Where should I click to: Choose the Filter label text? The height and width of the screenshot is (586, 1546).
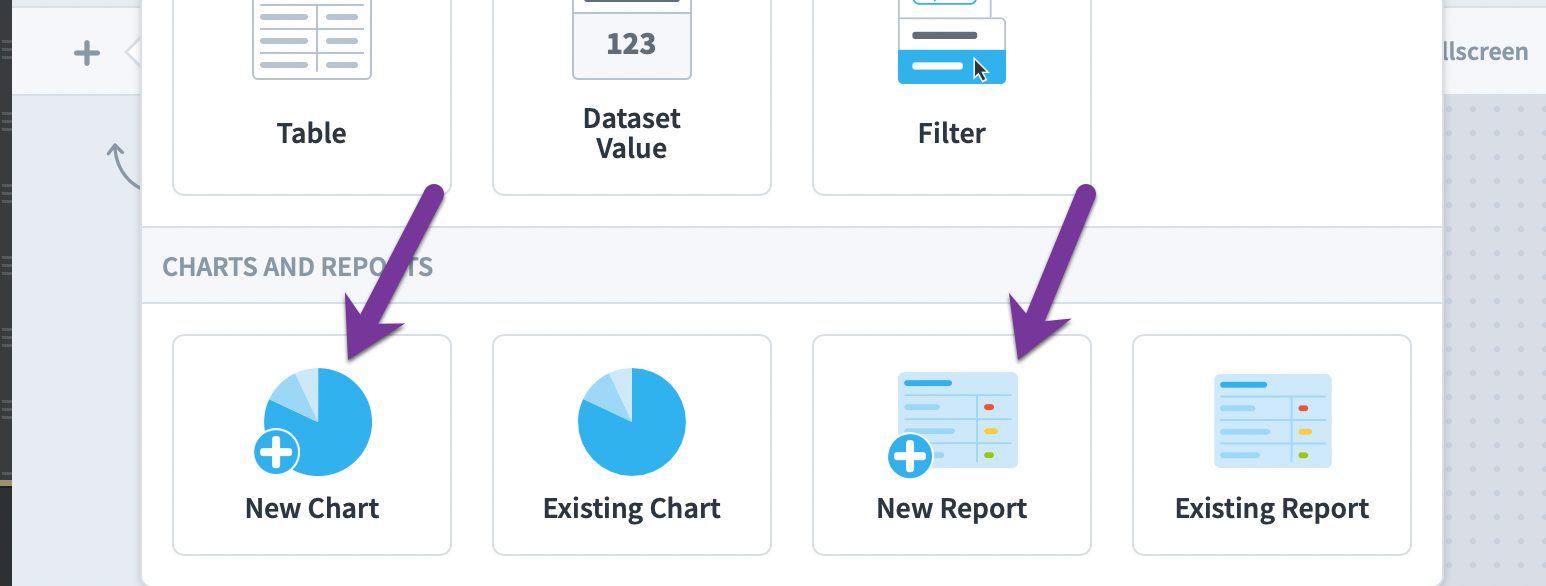click(952, 133)
